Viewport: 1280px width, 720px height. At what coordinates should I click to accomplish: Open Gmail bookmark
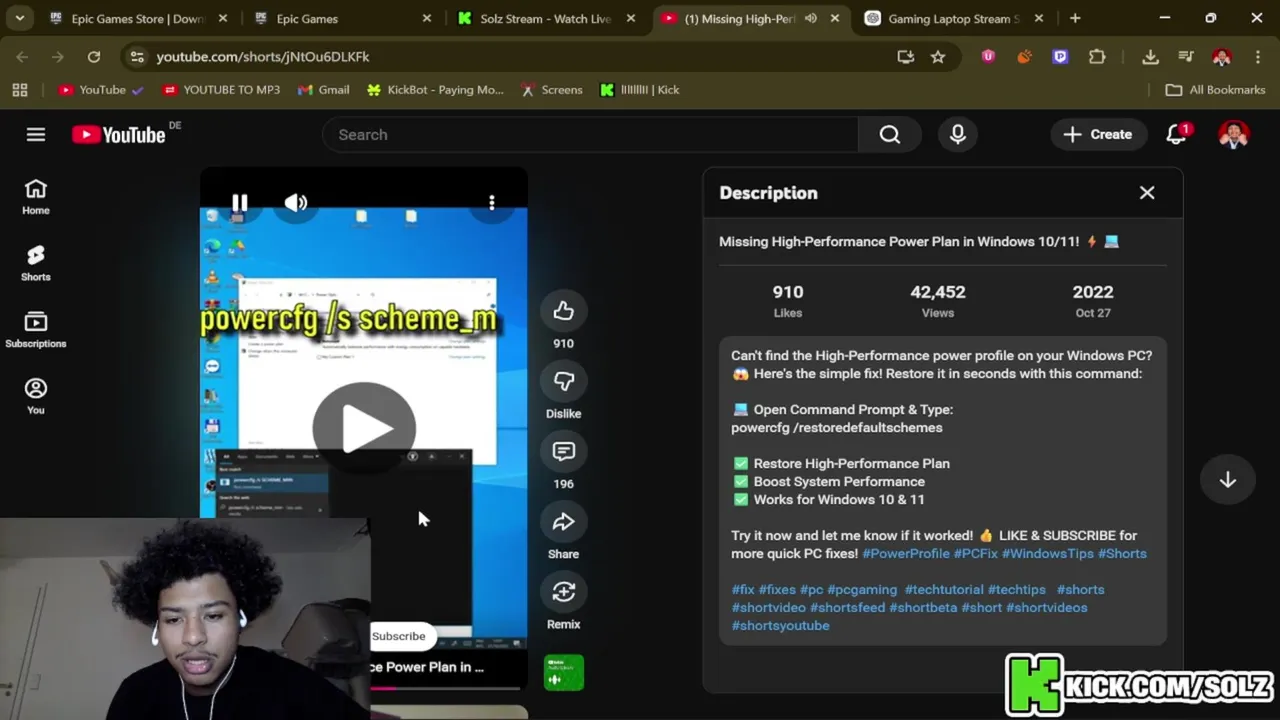(x=323, y=90)
